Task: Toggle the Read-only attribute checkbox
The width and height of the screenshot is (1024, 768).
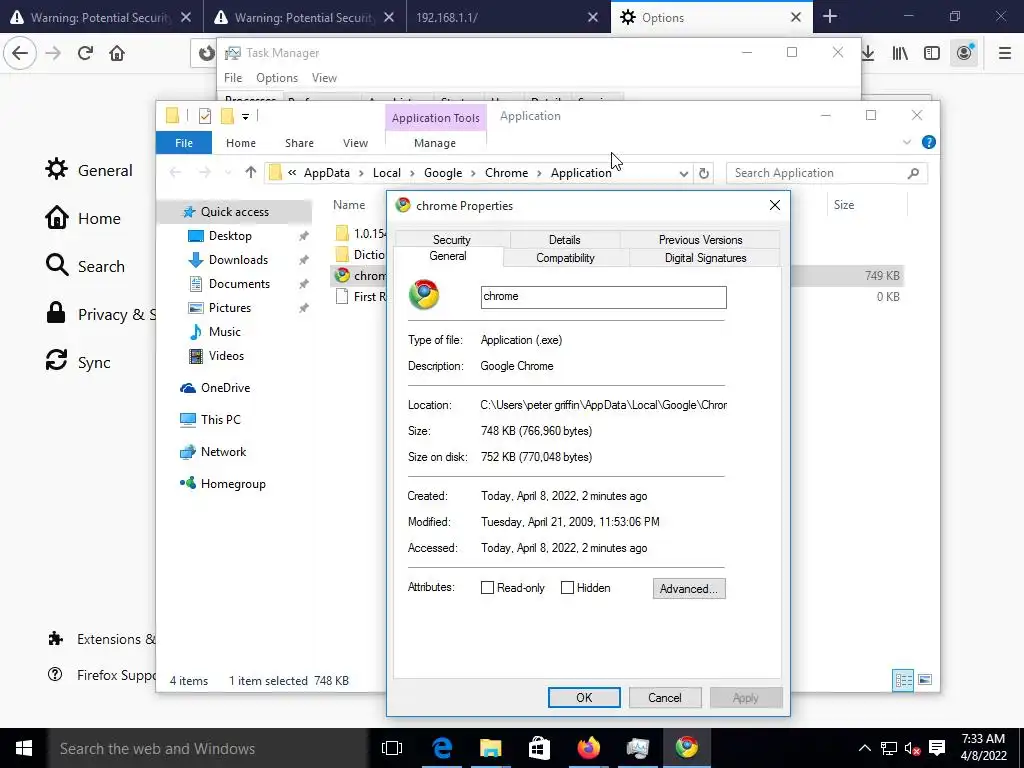Action: tap(487, 588)
